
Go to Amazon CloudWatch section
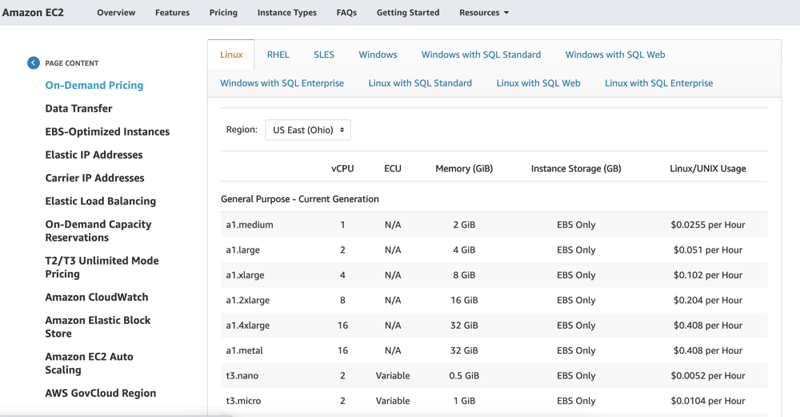(x=96, y=297)
